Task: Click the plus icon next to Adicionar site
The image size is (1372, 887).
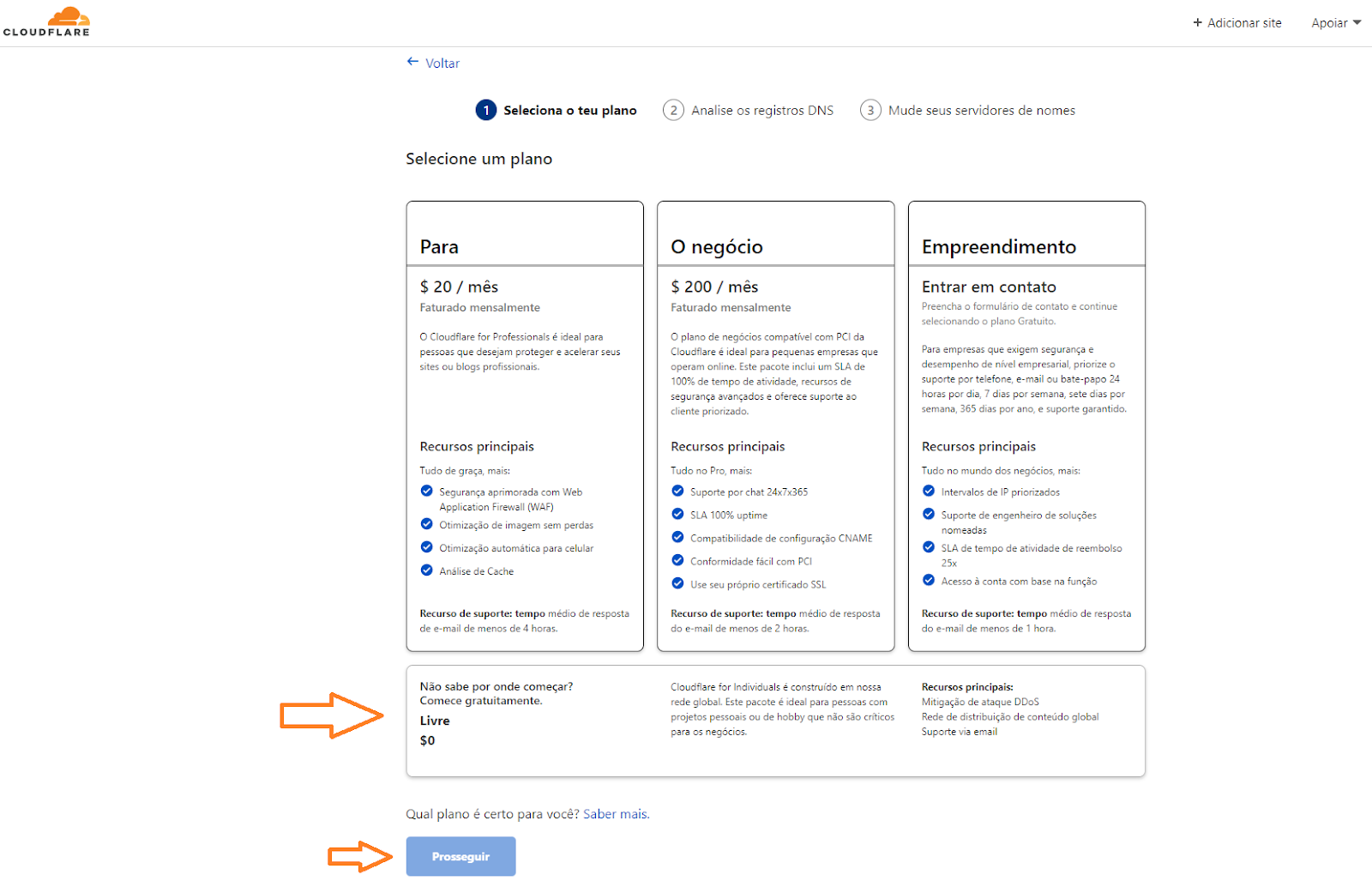Action: [1198, 23]
